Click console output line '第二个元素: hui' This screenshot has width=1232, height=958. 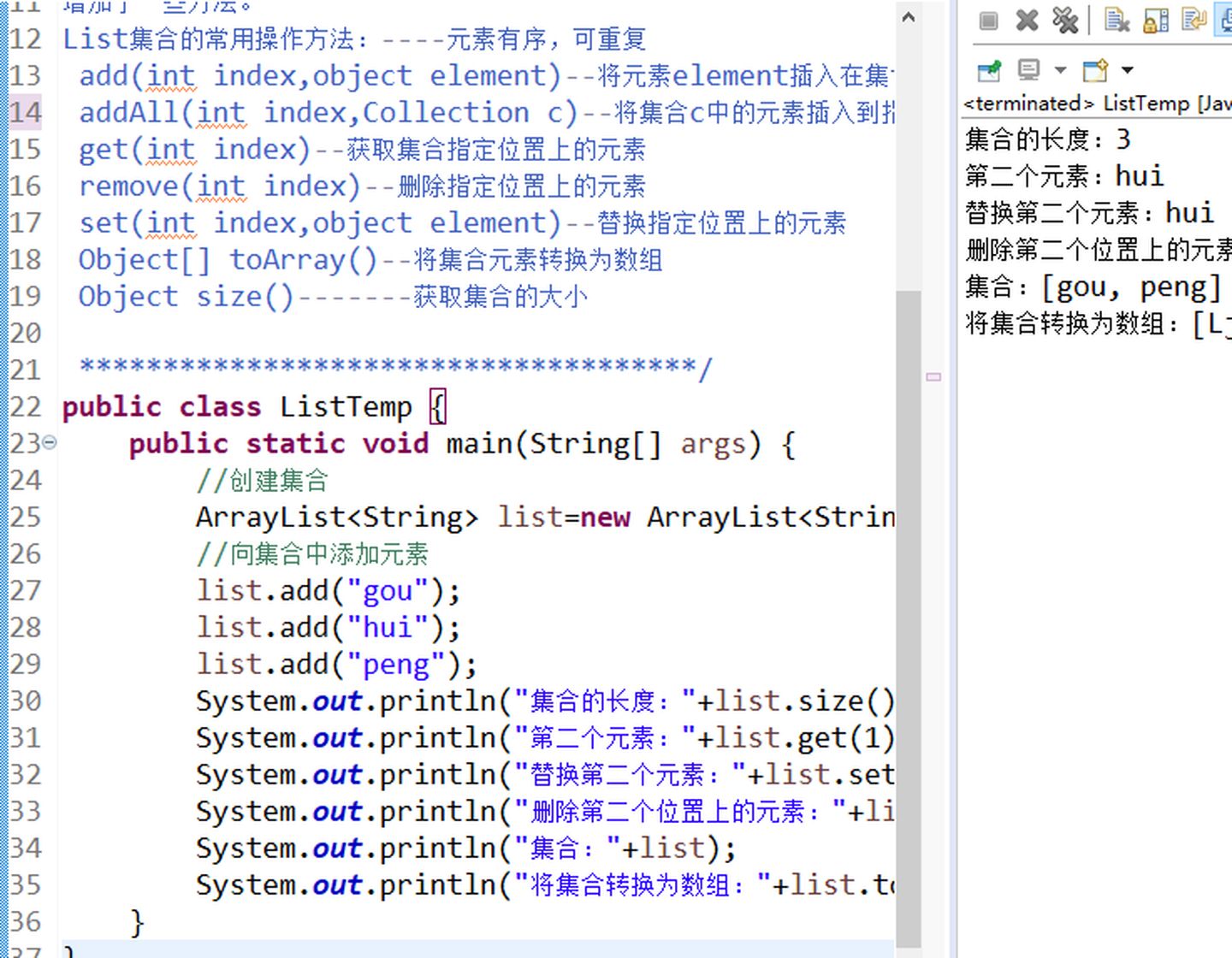point(1064,175)
